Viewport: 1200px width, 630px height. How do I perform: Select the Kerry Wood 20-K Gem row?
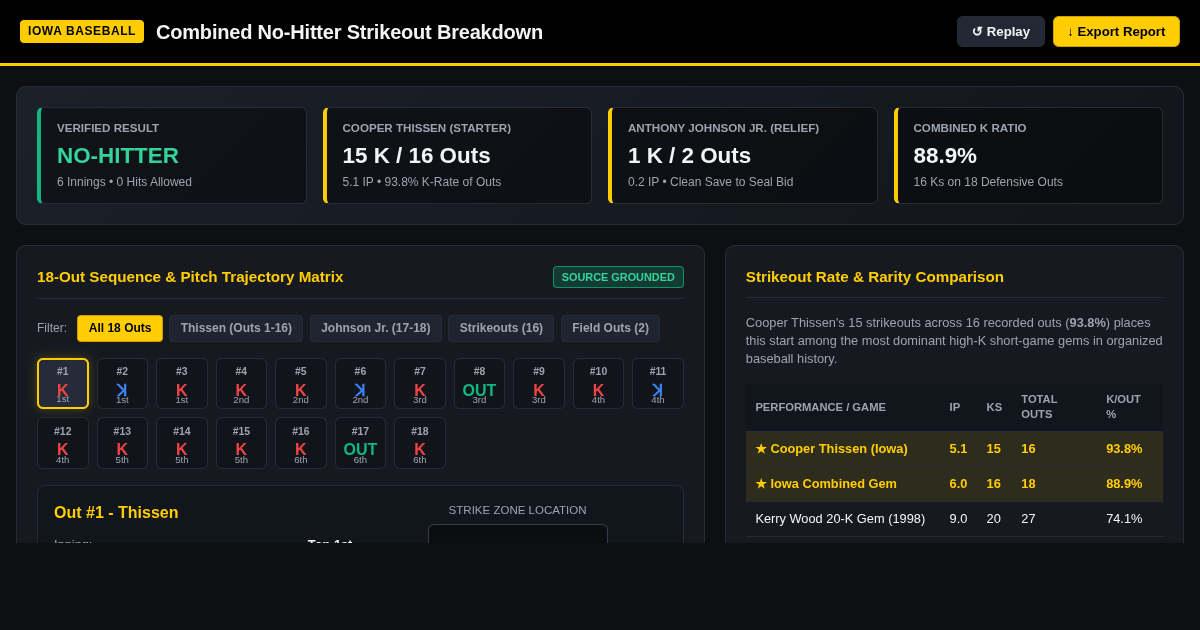click(954, 518)
